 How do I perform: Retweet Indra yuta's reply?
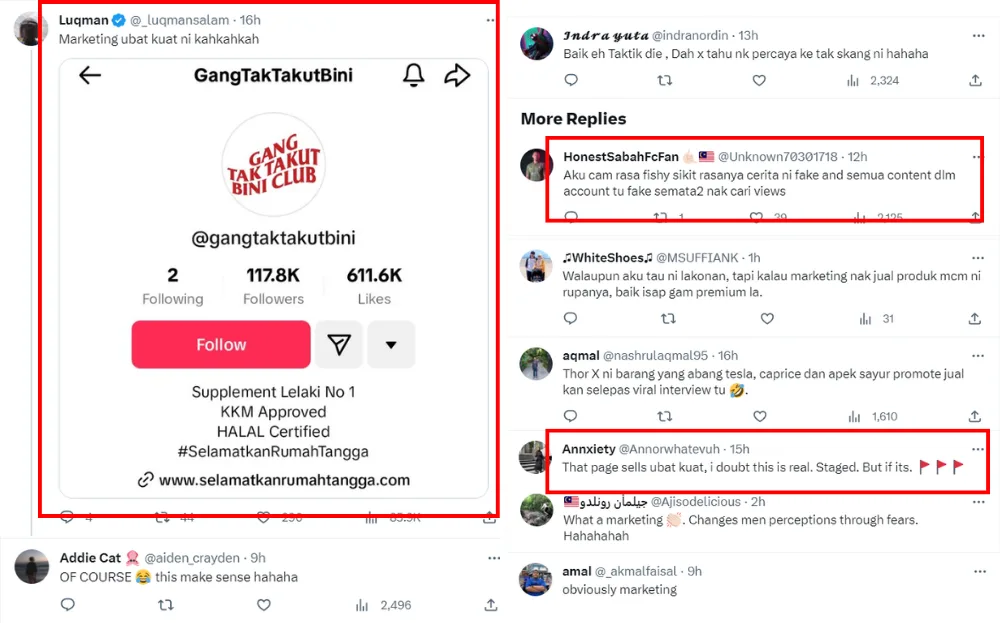665,81
